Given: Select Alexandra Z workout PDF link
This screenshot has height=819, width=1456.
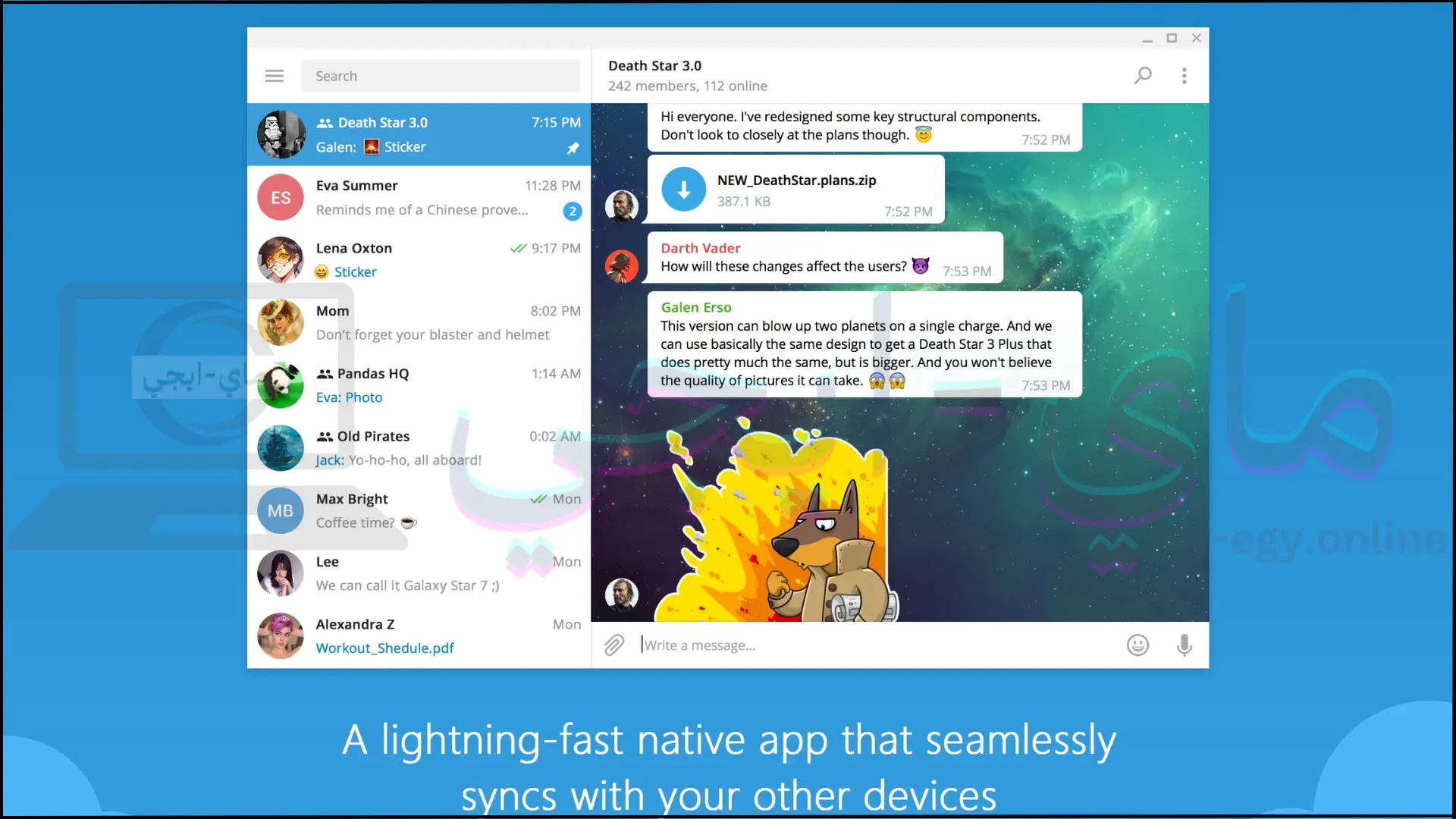Looking at the screenshot, I should (385, 648).
